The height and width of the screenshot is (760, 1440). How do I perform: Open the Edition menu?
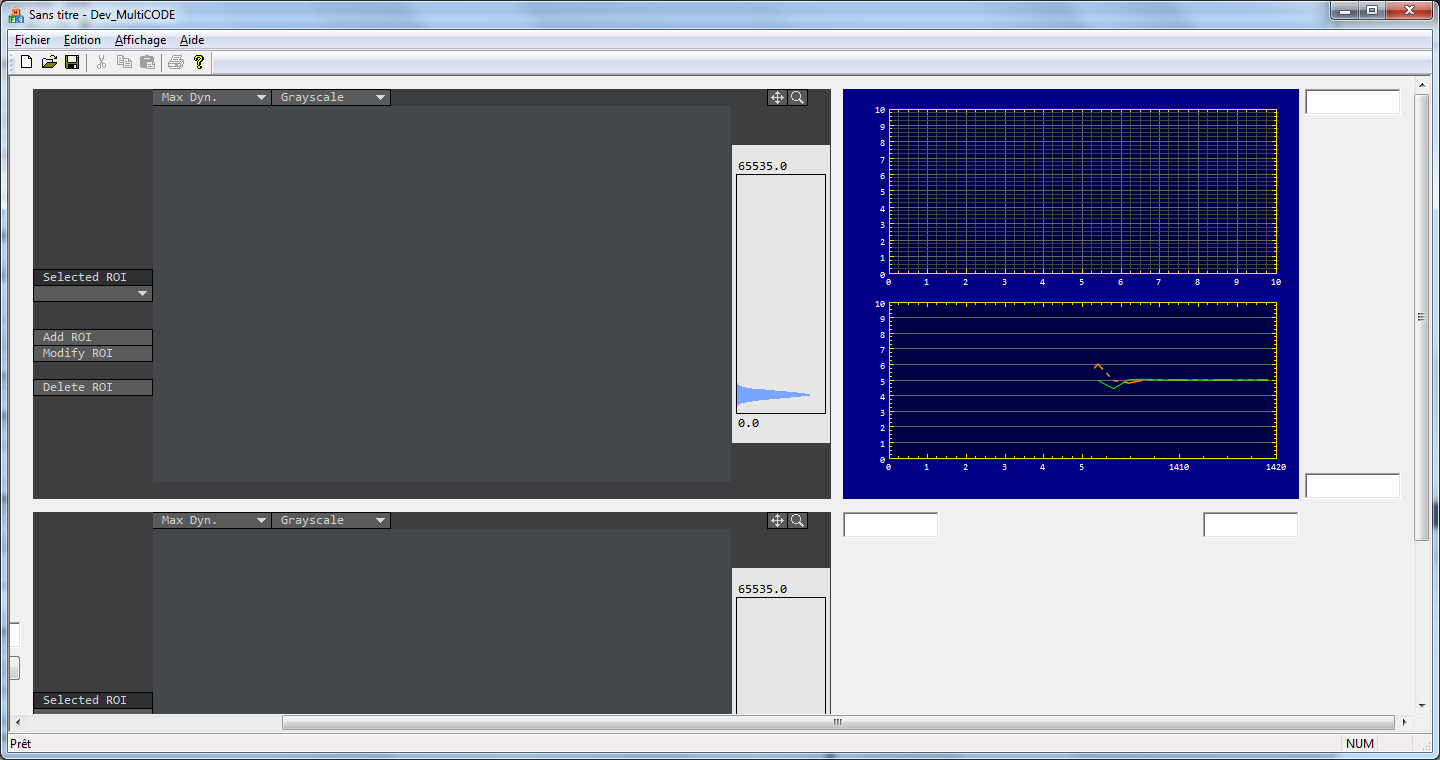point(82,40)
